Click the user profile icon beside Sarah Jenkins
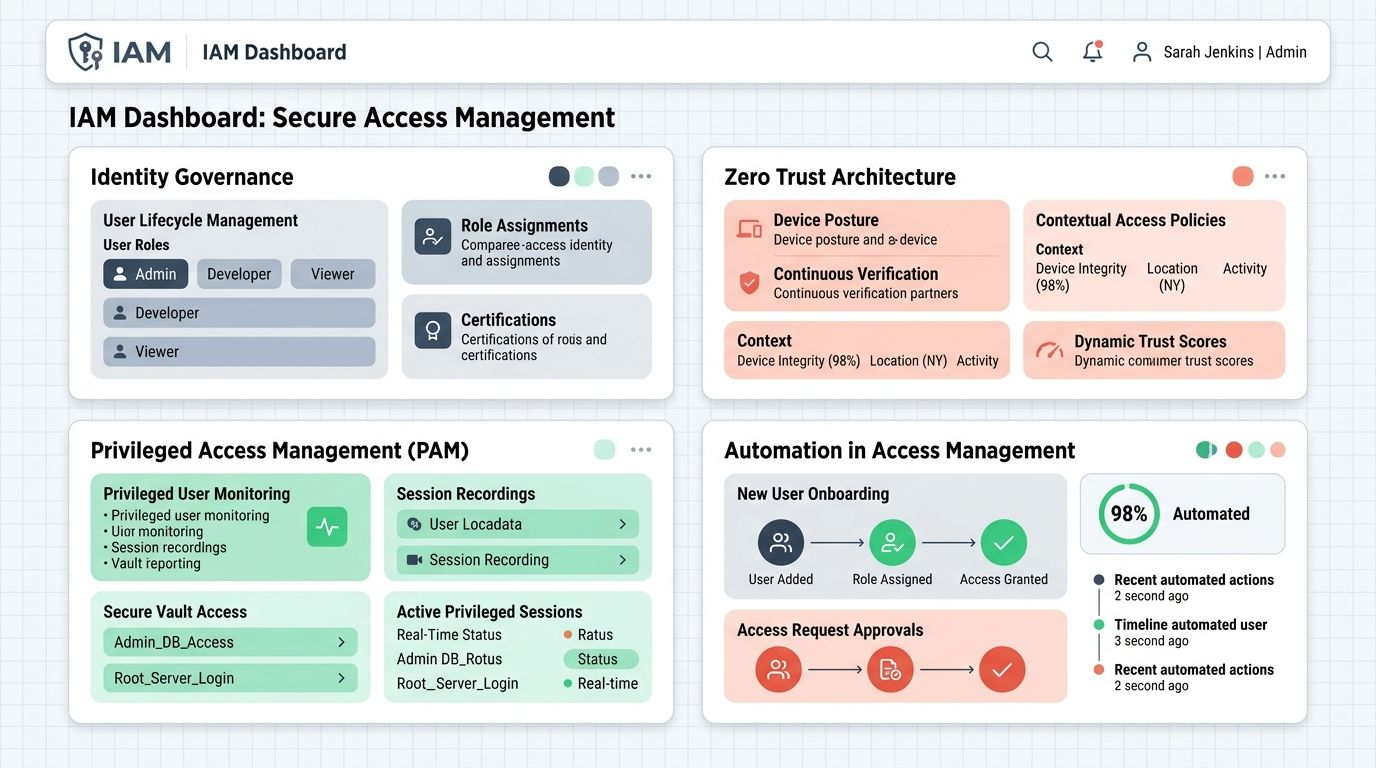1376x768 pixels. point(1141,52)
